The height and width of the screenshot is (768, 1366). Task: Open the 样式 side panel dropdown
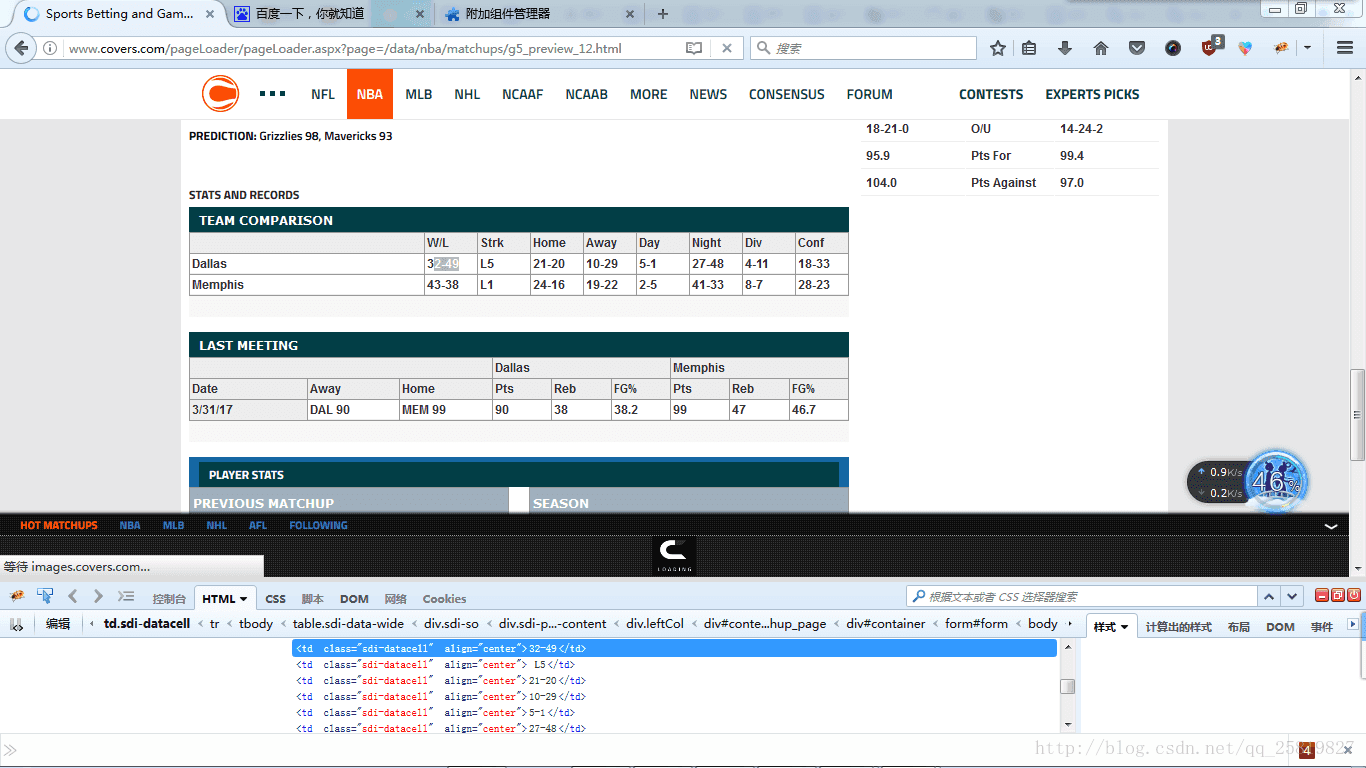[x=1124, y=627]
